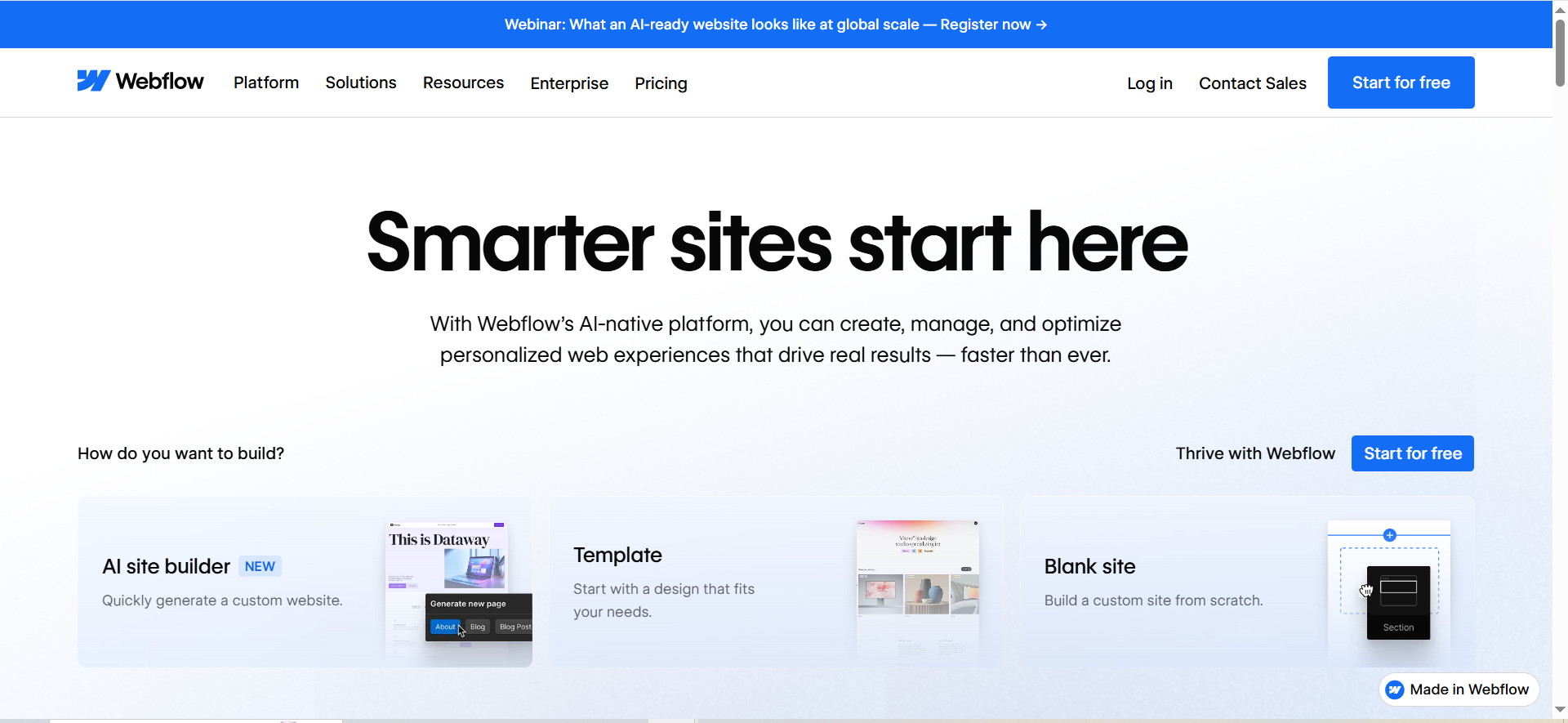The image size is (1568, 723).
Task: Click the Made in Webflow badge
Action: (1459, 690)
